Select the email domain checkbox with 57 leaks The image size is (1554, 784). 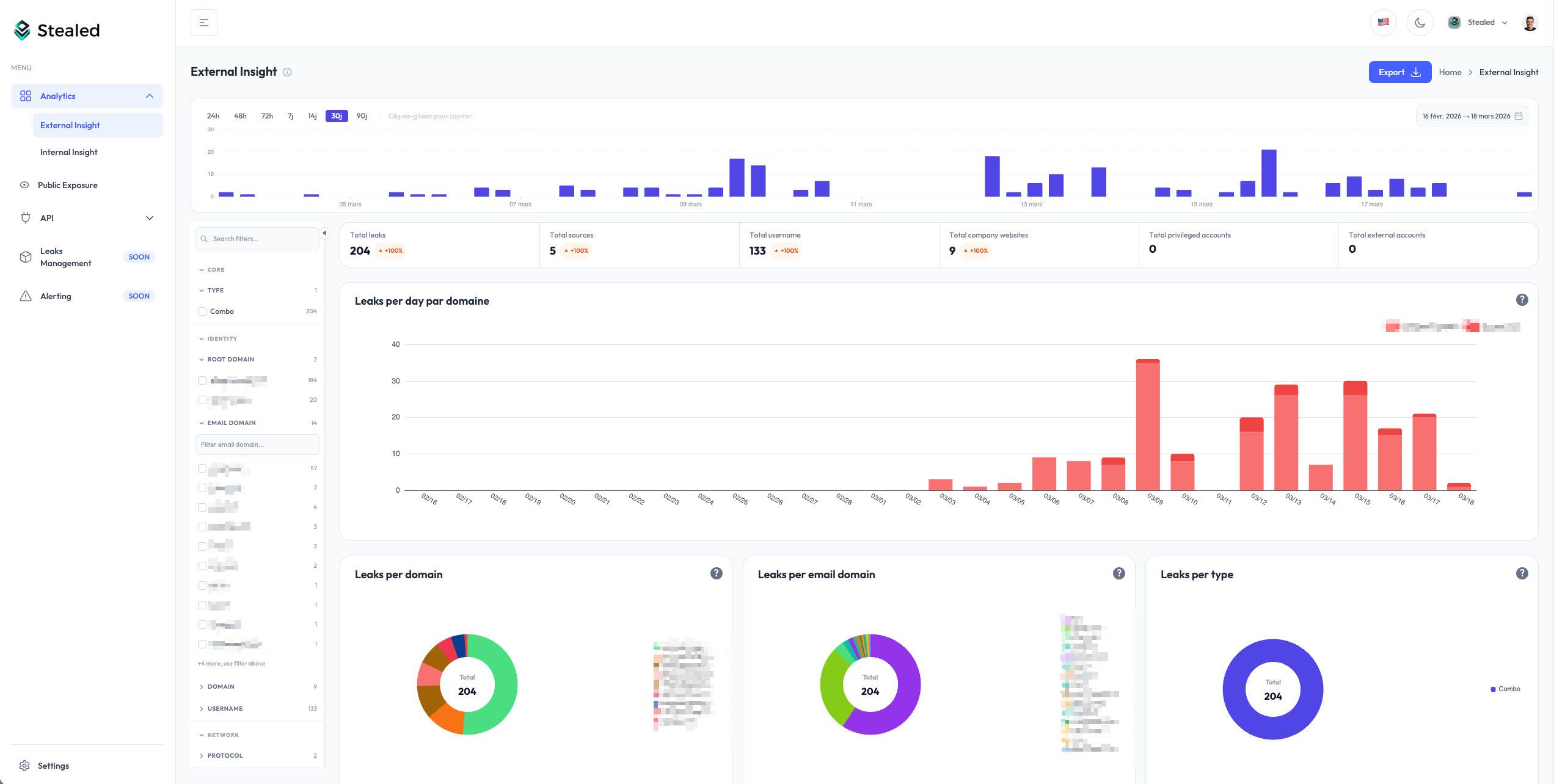202,468
